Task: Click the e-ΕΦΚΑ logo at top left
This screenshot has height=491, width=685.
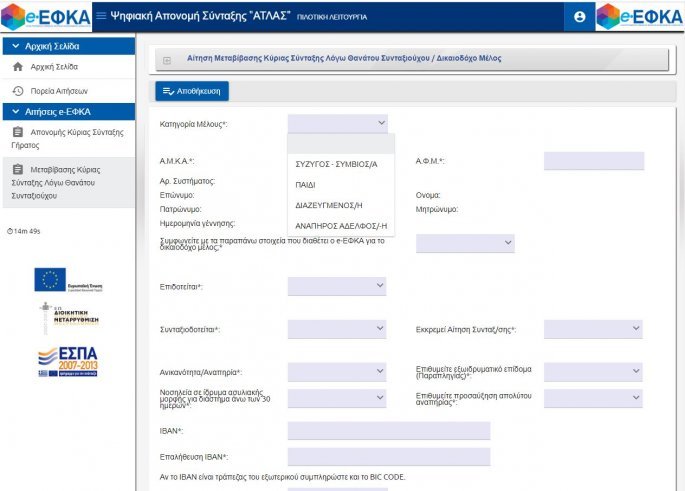Action: tap(46, 17)
